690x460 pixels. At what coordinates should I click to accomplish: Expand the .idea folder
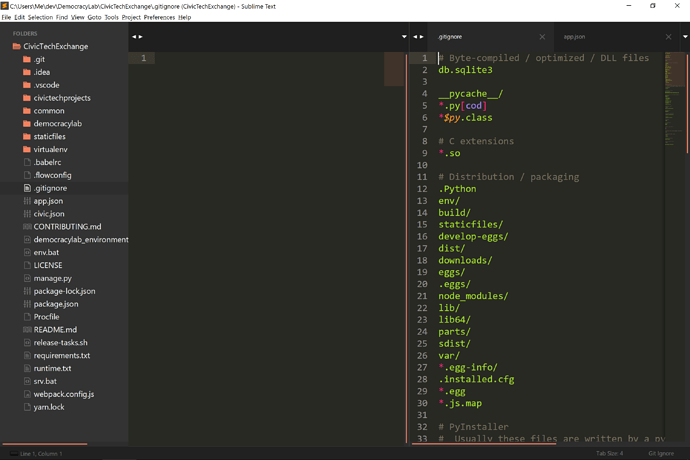(27, 72)
